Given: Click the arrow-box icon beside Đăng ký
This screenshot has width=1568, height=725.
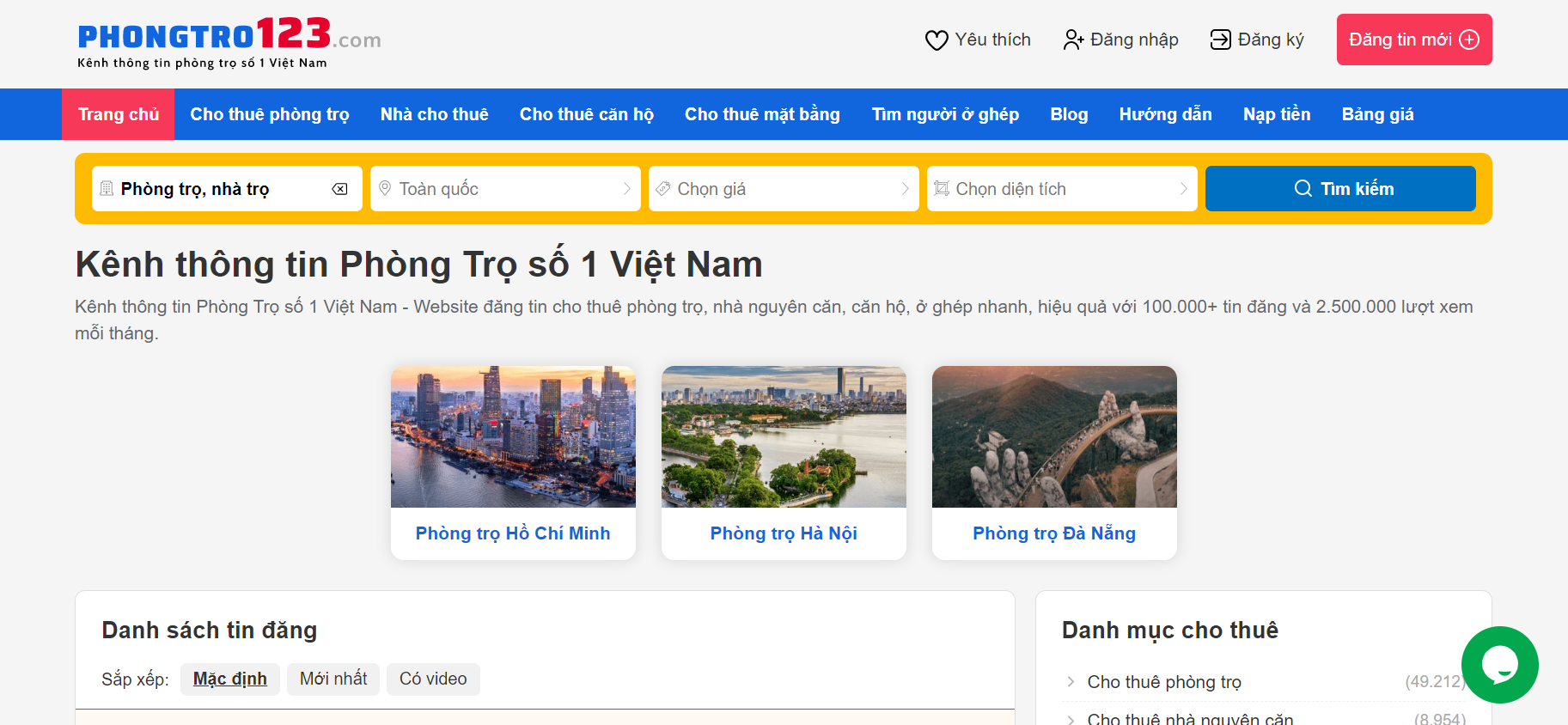Looking at the screenshot, I should pyautogui.click(x=1220, y=40).
